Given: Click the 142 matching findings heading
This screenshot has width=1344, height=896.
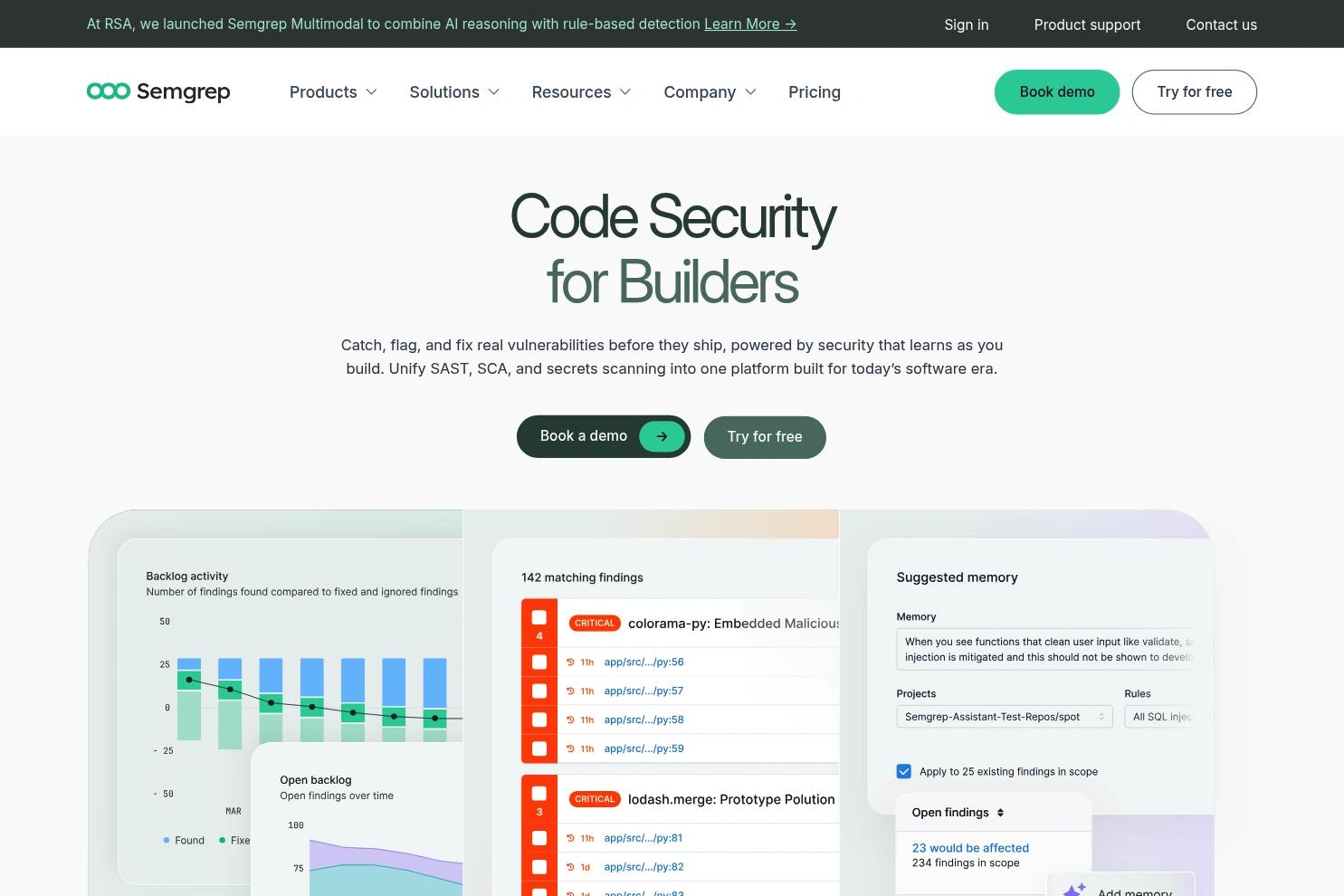Looking at the screenshot, I should pos(582,577).
